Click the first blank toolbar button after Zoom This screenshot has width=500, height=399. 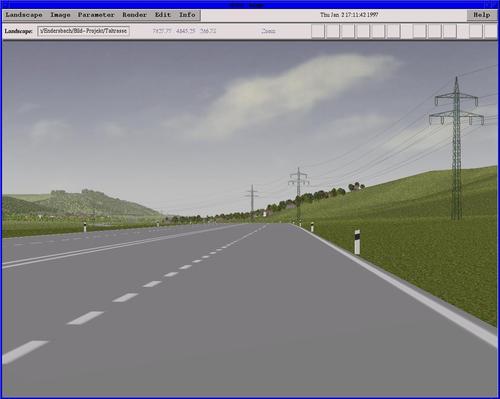click(x=318, y=31)
